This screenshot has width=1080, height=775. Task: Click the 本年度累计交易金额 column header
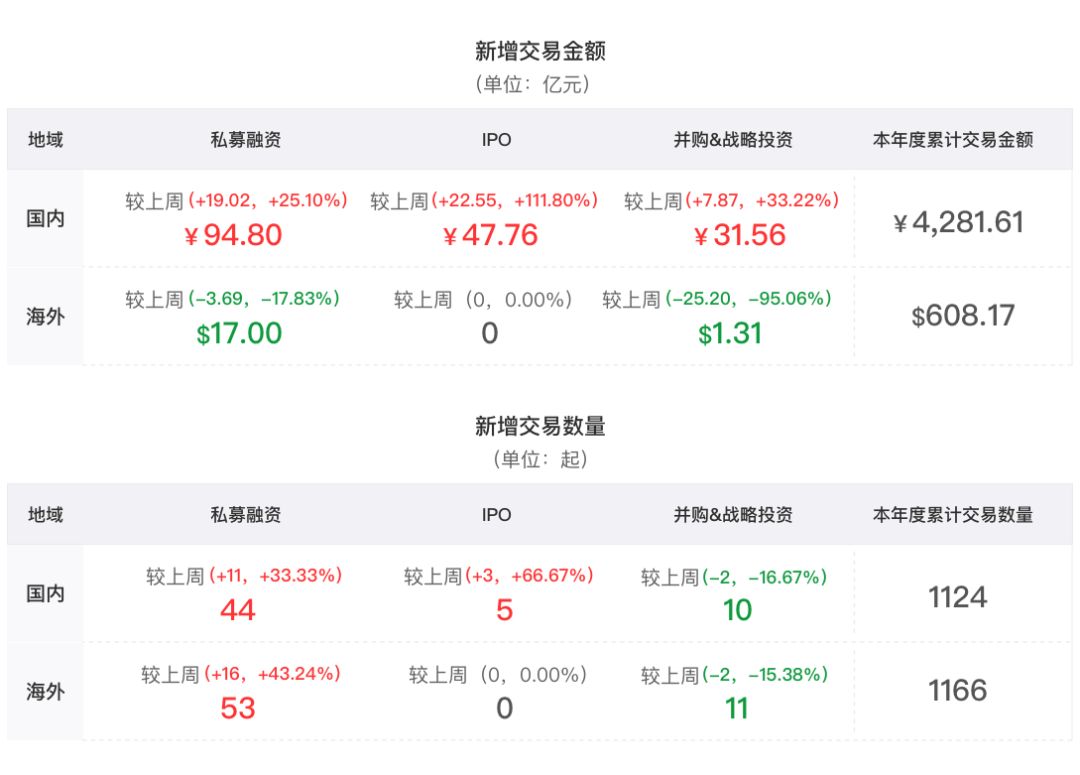pos(952,140)
